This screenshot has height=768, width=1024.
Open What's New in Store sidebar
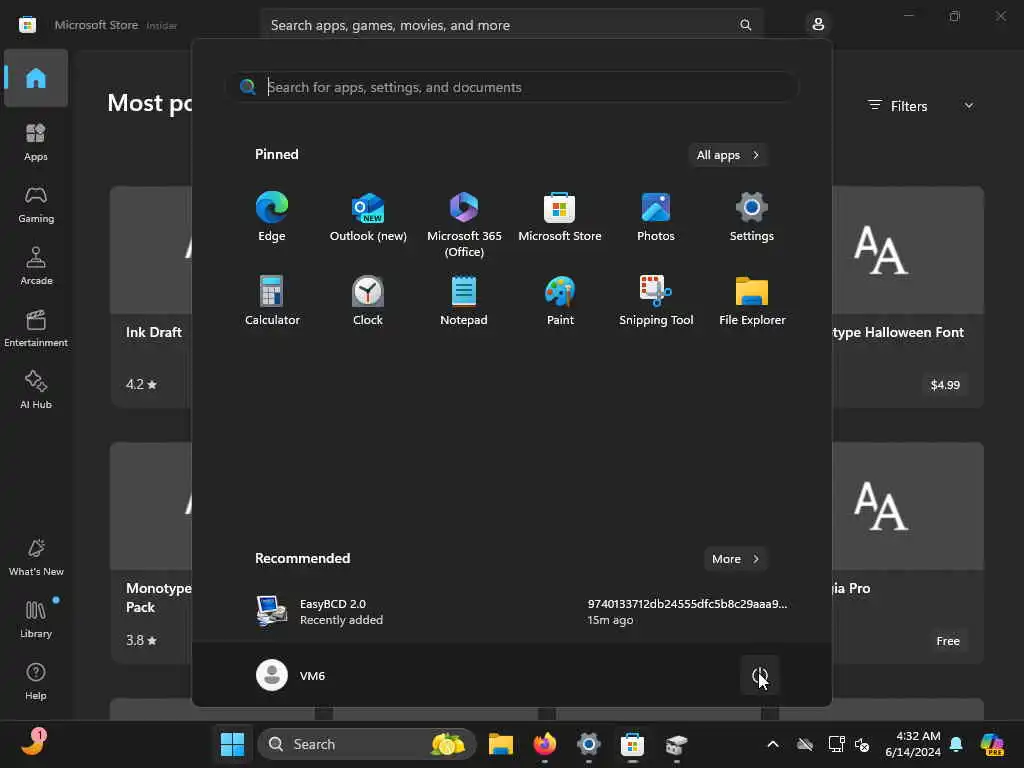click(x=36, y=558)
